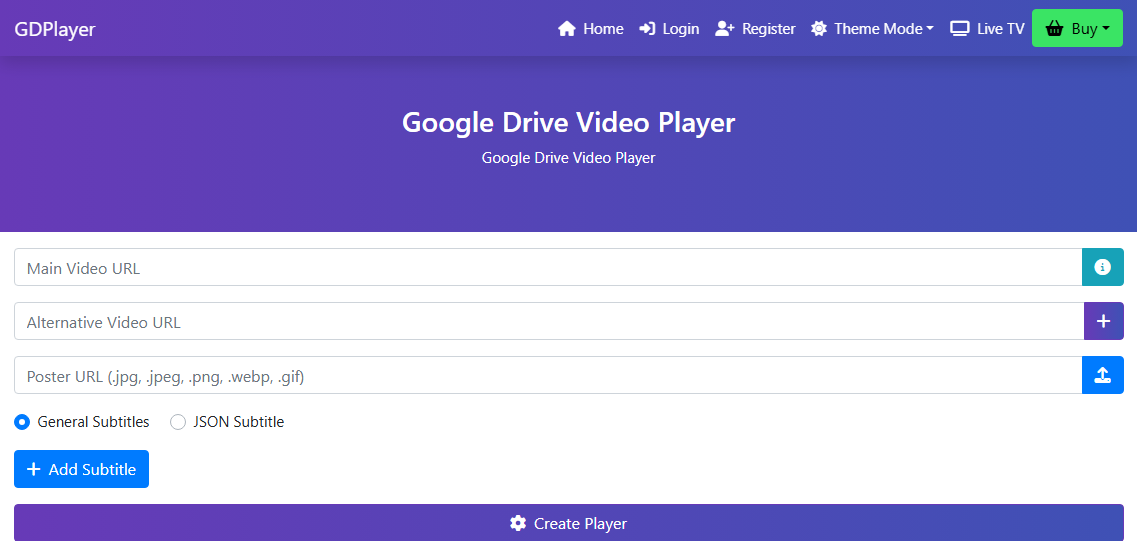Viewport: 1137px width, 541px height.
Task: Select the General Subtitles radio option
Action: pyautogui.click(x=22, y=422)
